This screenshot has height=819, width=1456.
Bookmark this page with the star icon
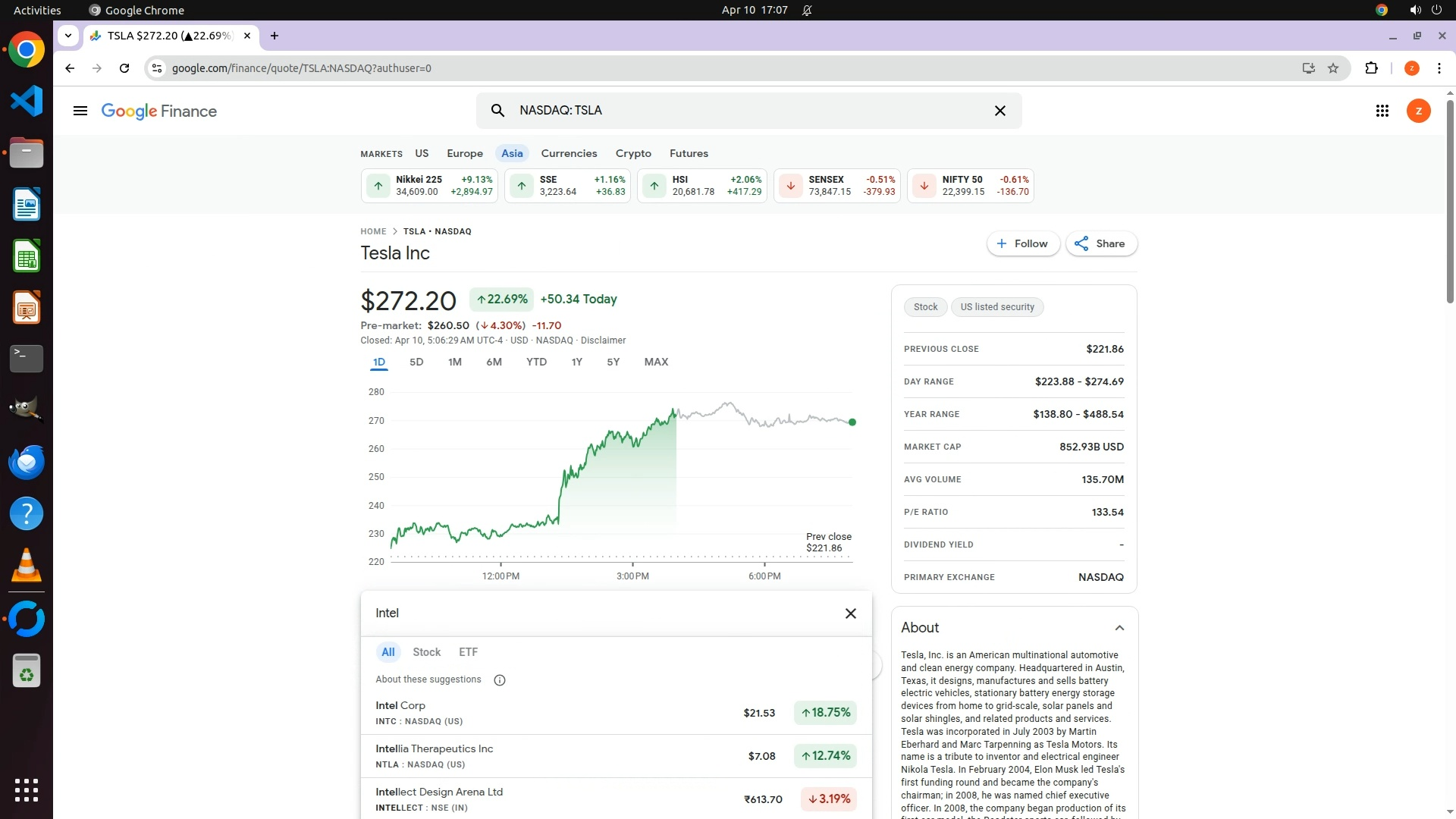1333,68
